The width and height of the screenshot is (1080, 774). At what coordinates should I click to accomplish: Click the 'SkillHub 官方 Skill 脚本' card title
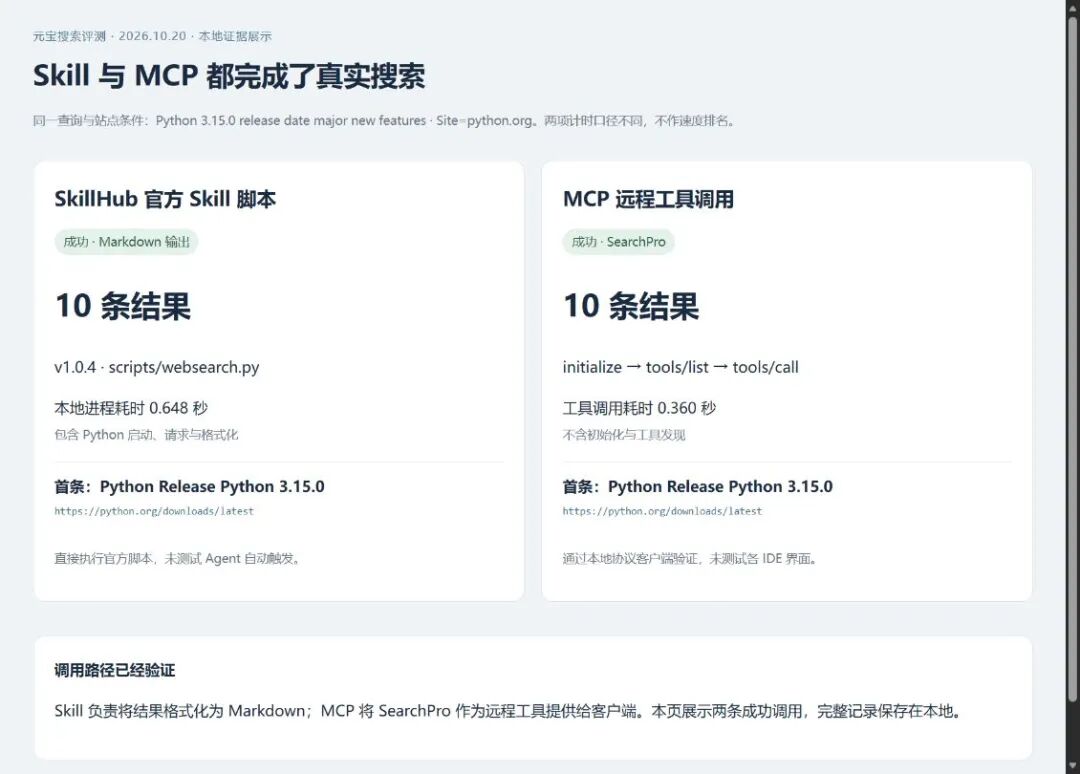pos(165,199)
